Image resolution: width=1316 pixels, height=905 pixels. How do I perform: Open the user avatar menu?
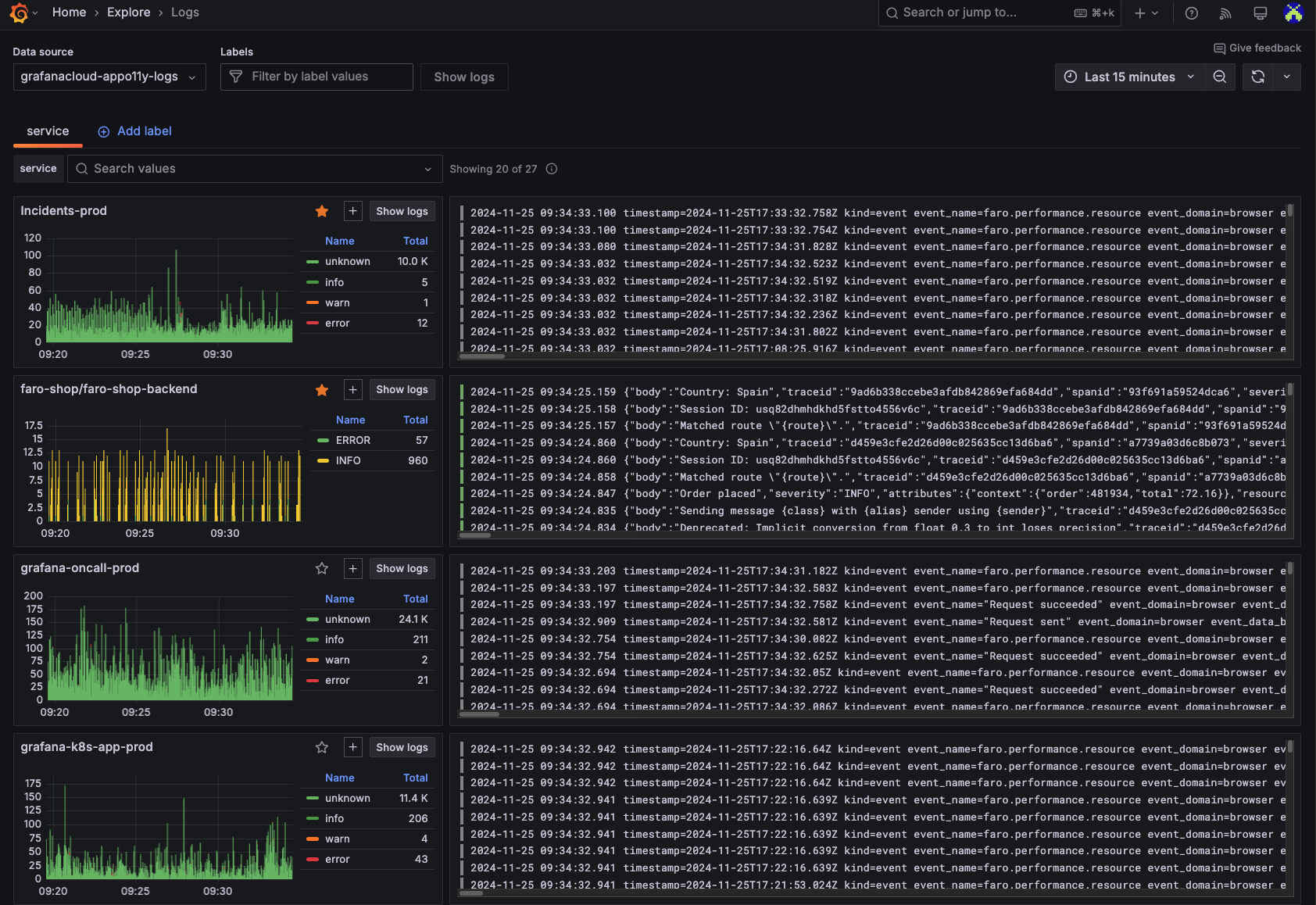click(1293, 13)
